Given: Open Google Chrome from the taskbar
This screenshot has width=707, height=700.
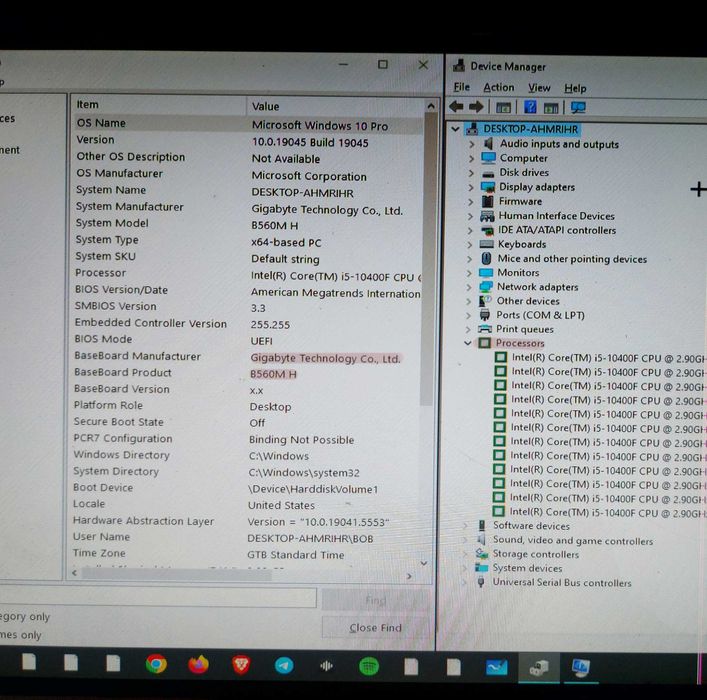Looking at the screenshot, I should pyautogui.click(x=156, y=664).
